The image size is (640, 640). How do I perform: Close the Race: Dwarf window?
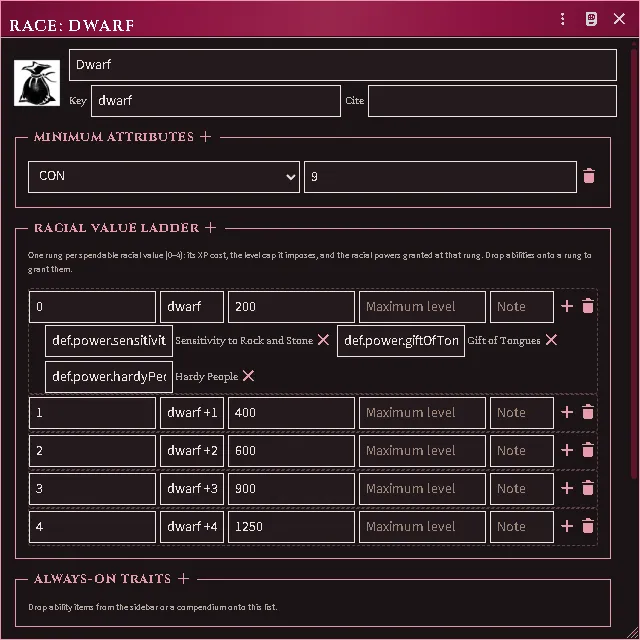619,19
